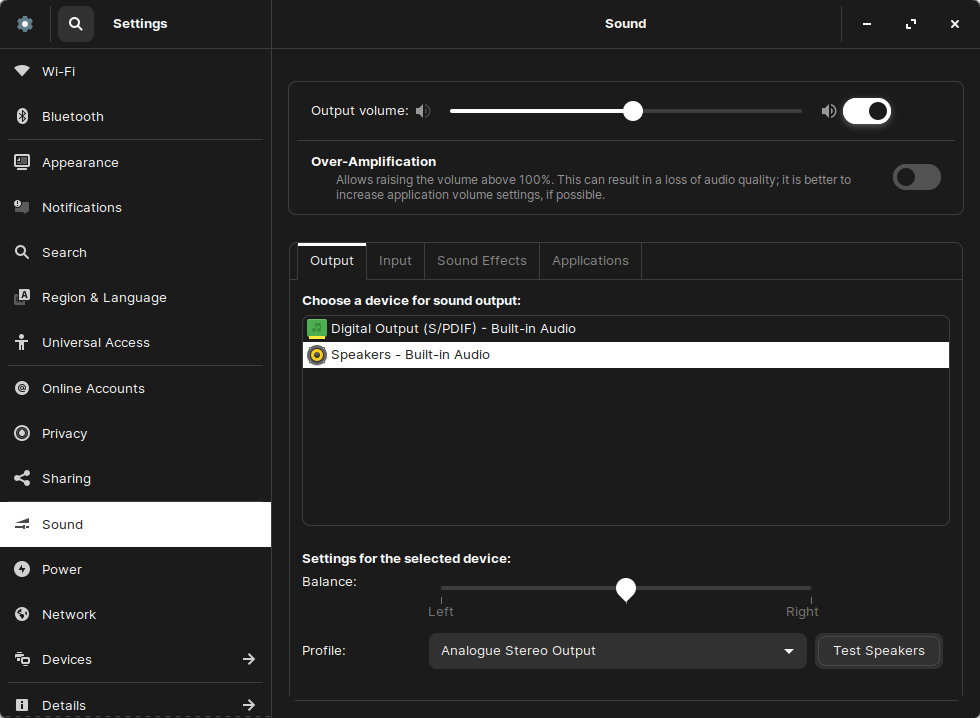The height and width of the screenshot is (718, 980).
Task: Select the Digital Output (S/PDIF) device
Action: point(453,329)
